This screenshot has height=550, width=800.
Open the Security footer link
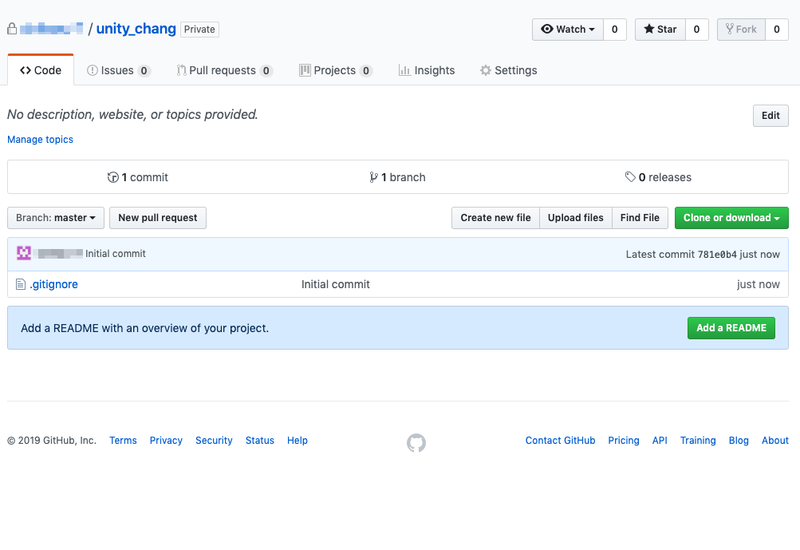click(214, 440)
